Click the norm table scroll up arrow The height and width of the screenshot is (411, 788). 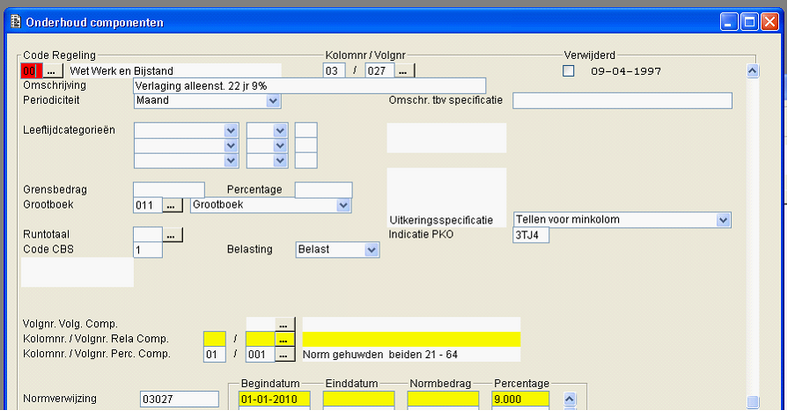[x=569, y=399]
